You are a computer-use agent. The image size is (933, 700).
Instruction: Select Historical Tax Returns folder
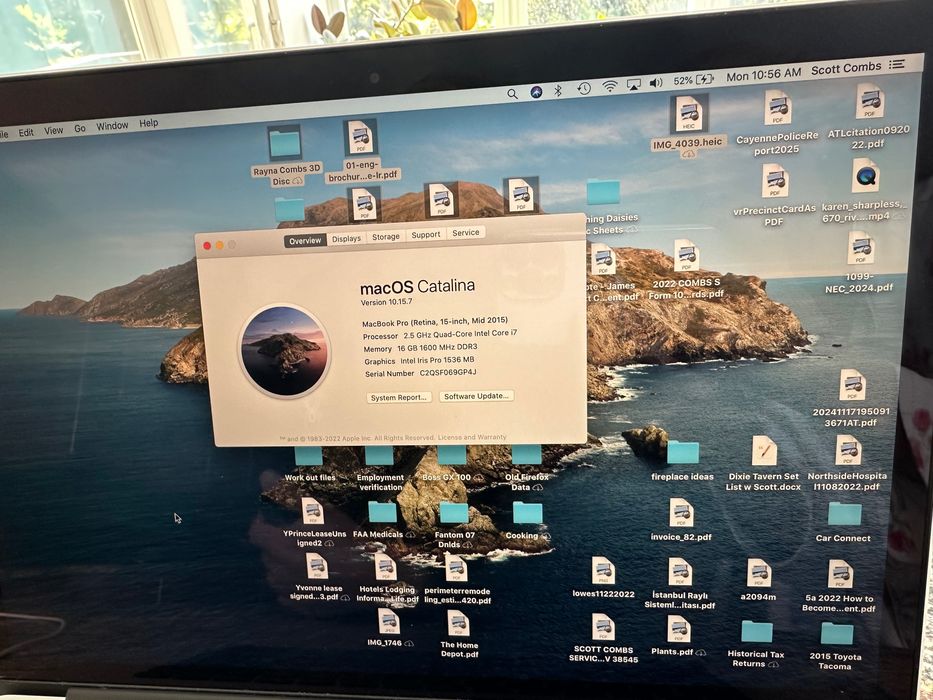(x=756, y=632)
